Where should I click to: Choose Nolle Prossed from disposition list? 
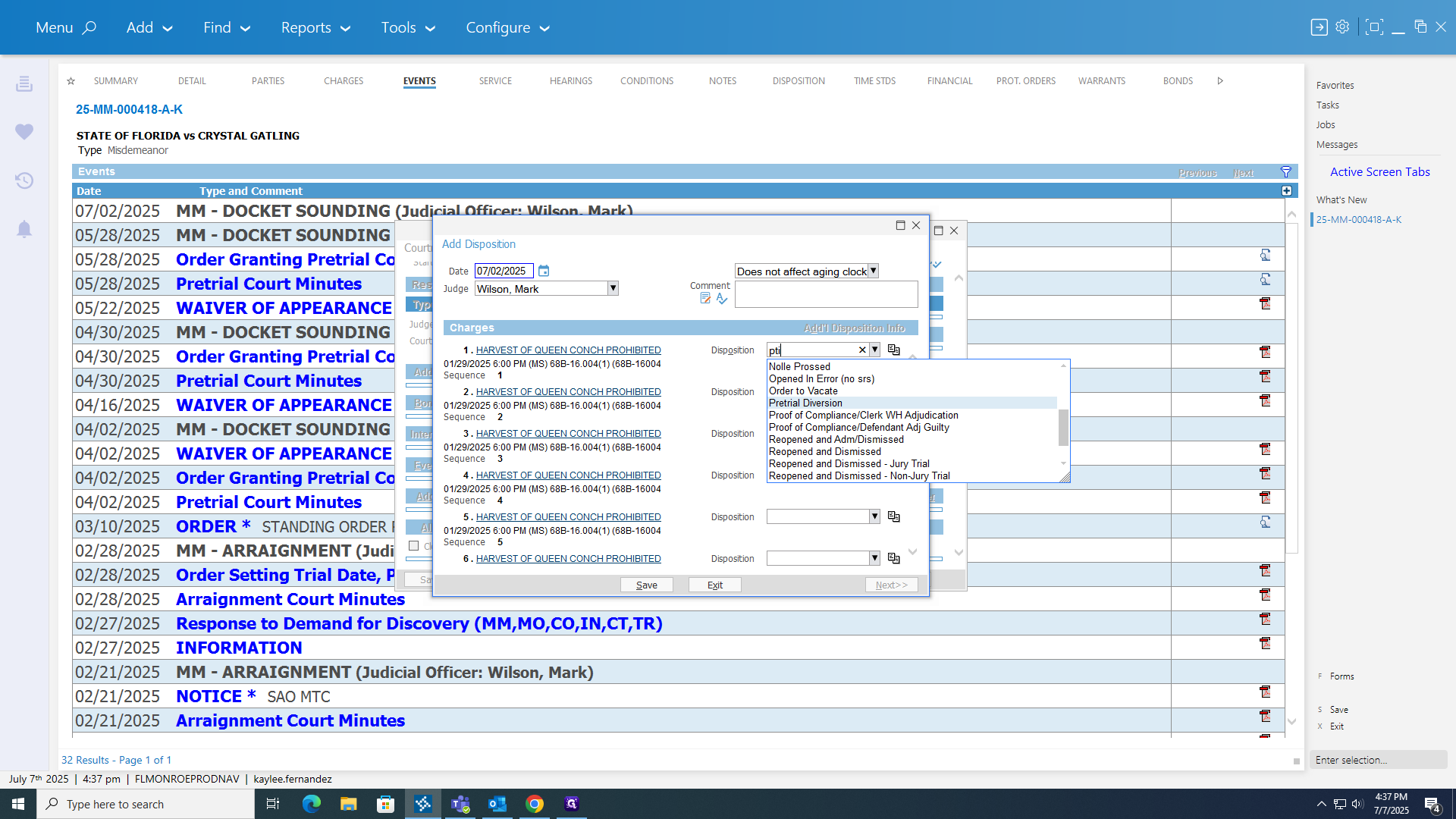[x=912, y=367]
